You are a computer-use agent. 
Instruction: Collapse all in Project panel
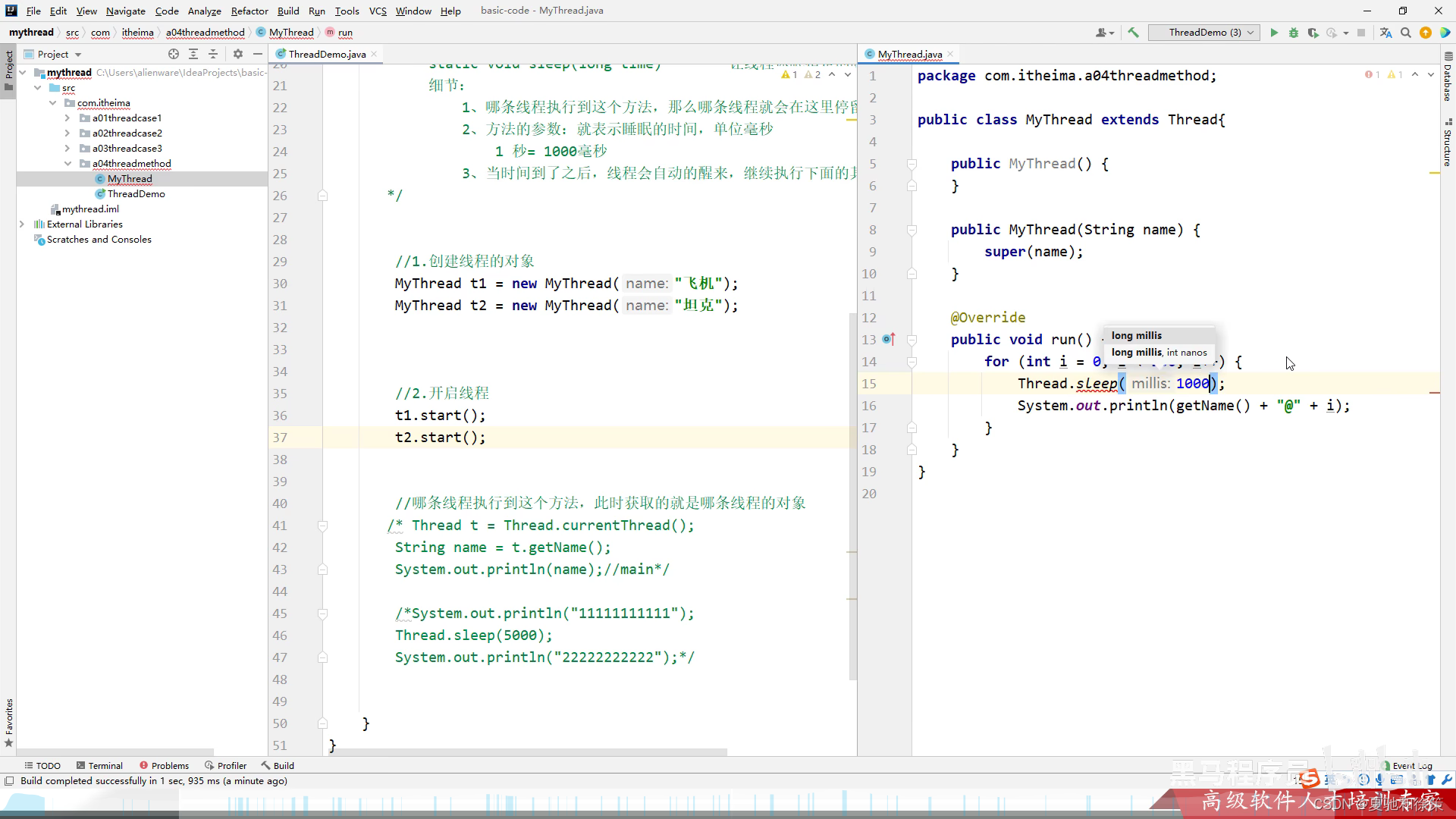point(213,54)
